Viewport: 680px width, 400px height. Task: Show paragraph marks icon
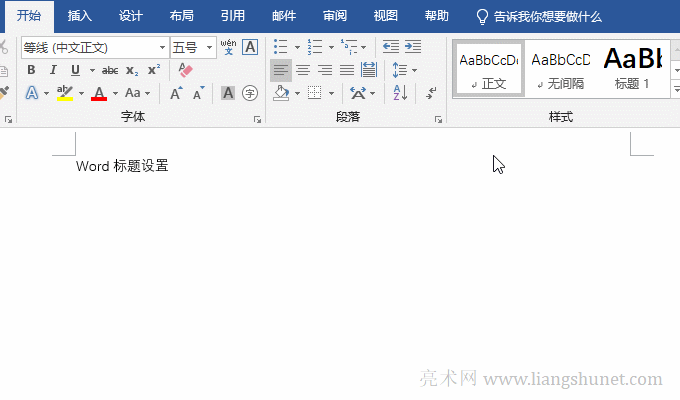(x=431, y=93)
